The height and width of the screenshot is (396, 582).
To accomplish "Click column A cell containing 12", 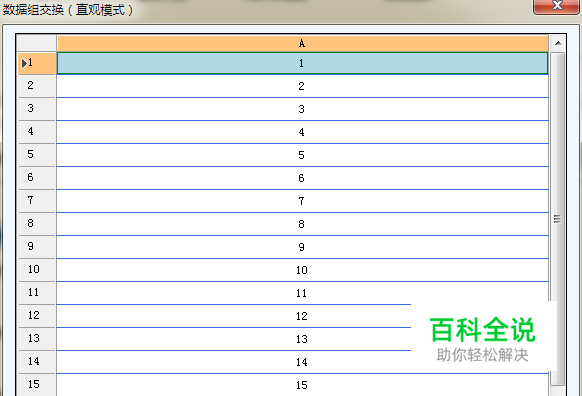I will pos(303,316).
